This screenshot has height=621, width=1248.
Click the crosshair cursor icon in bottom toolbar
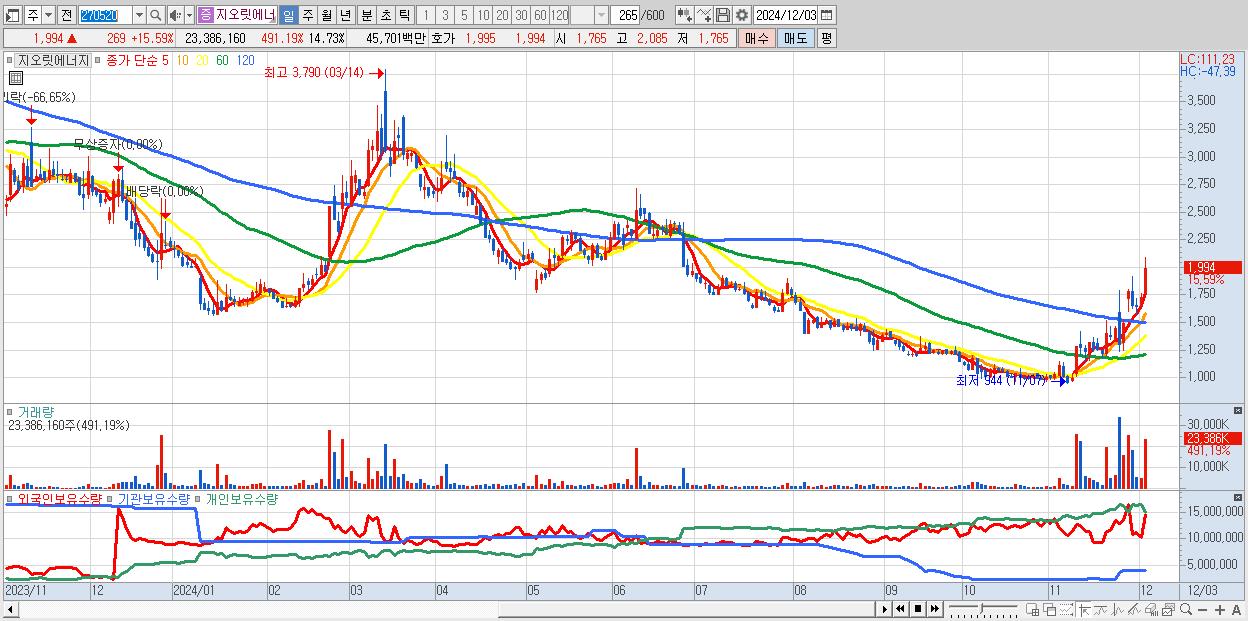click(1084, 609)
